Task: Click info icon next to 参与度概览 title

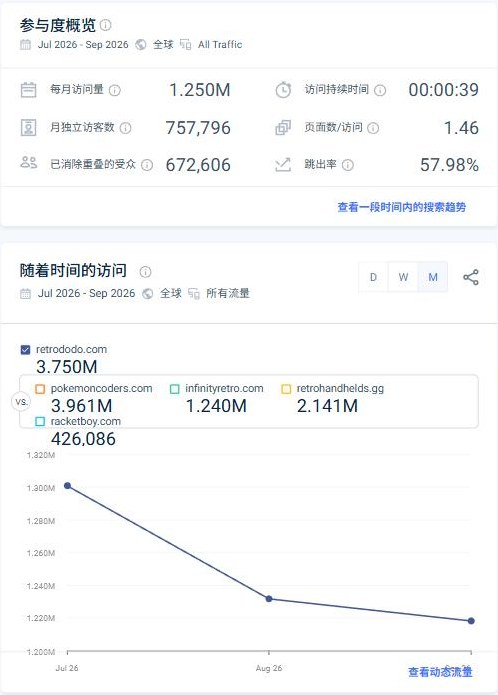Action: pyautogui.click(x=105, y=25)
